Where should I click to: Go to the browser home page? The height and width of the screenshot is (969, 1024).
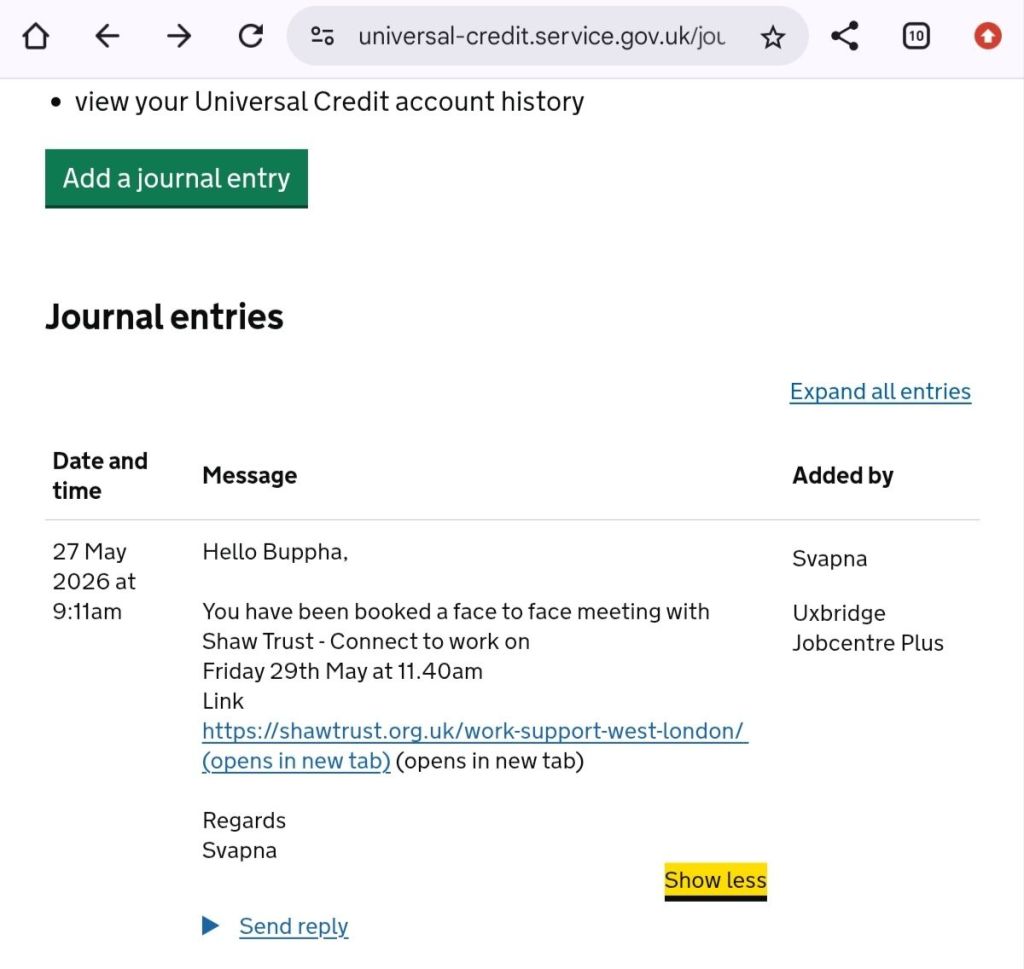(x=36, y=37)
